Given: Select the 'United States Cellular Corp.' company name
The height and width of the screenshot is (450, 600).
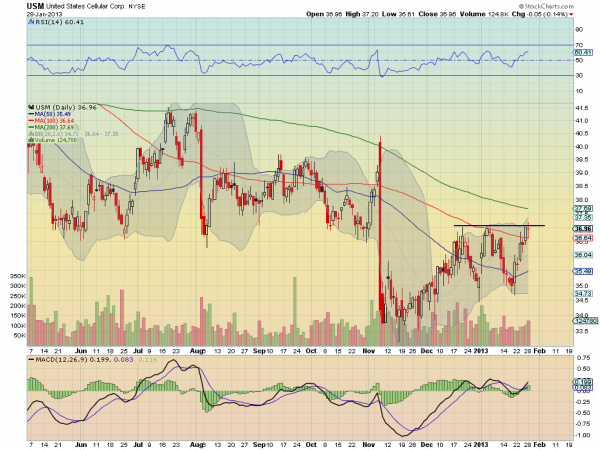Looking at the screenshot, I should [86, 7].
